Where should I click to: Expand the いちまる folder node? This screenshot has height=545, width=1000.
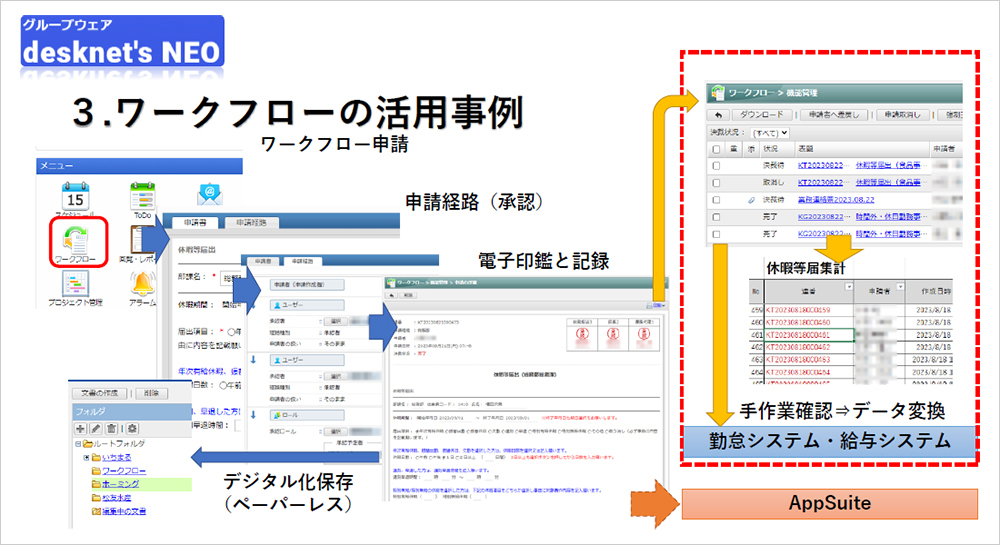87,458
